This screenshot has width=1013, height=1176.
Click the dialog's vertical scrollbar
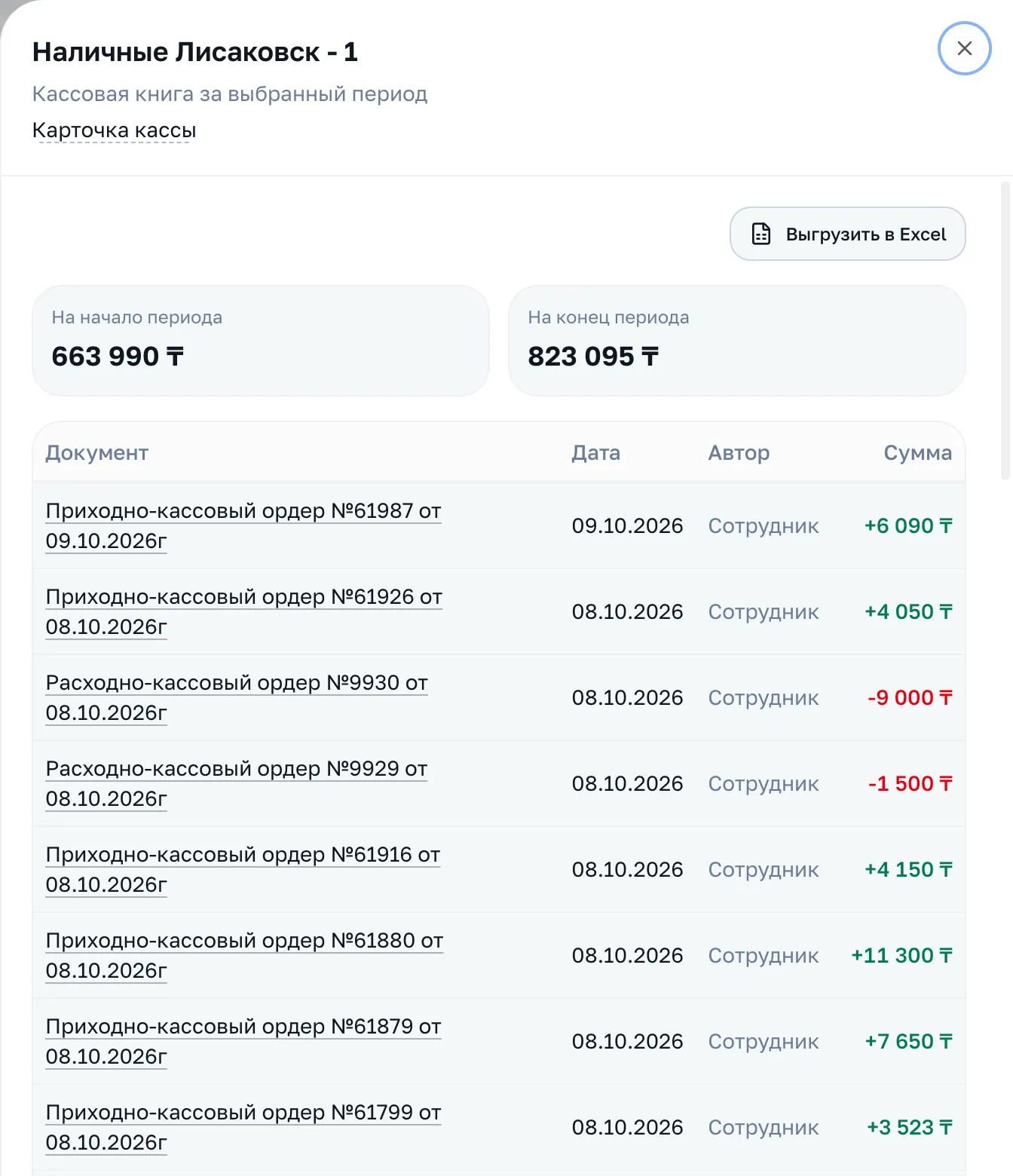tap(1005, 330)
